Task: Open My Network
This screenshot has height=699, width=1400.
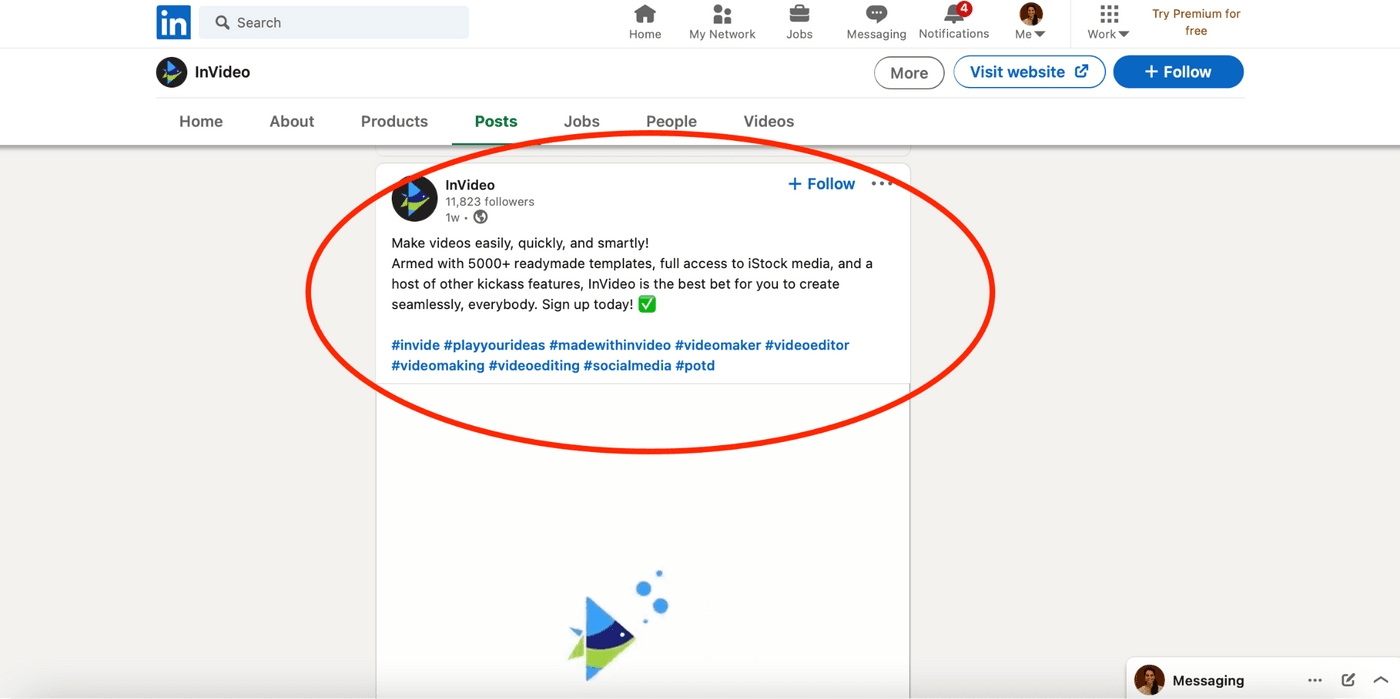Action: coord(722,20)
